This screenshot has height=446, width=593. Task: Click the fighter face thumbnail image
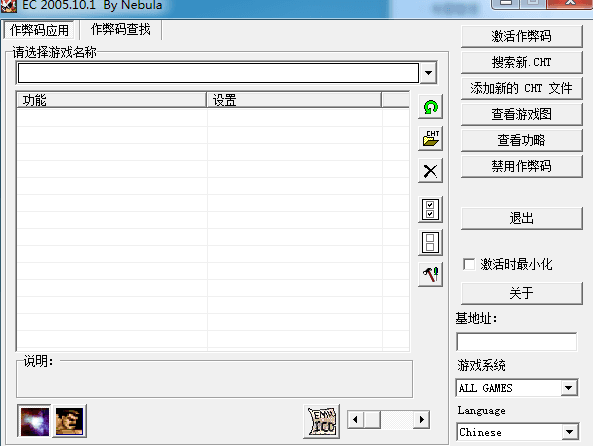click(70, 421)
